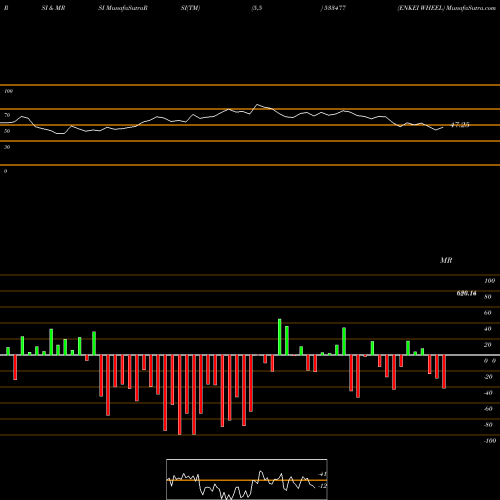The width and height of the screenshot is (500, 500).
Task: Click the RSI axis 0 label at left
Action: point(5,171)
